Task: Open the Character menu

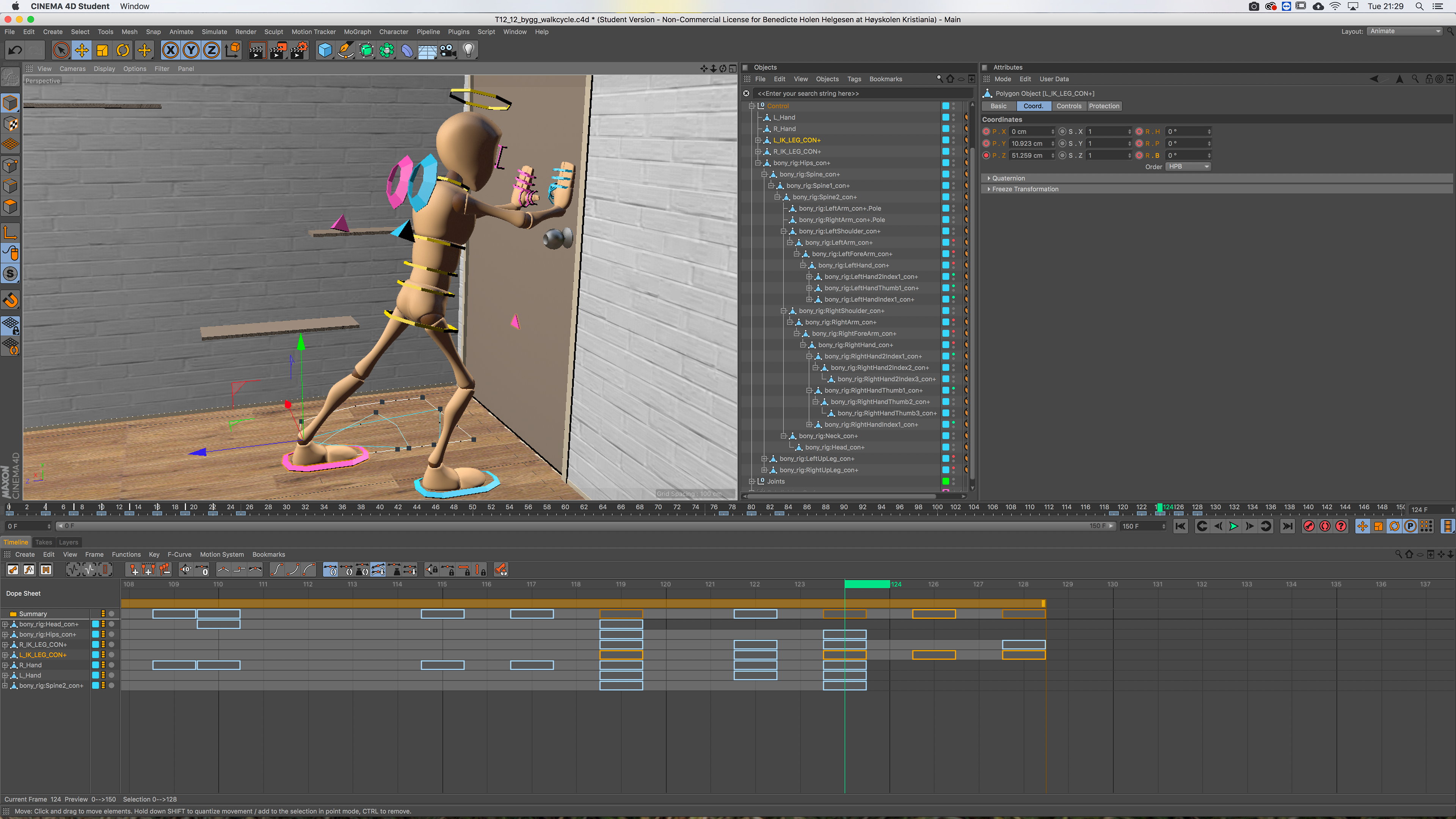Action: [x=394, y=31]
